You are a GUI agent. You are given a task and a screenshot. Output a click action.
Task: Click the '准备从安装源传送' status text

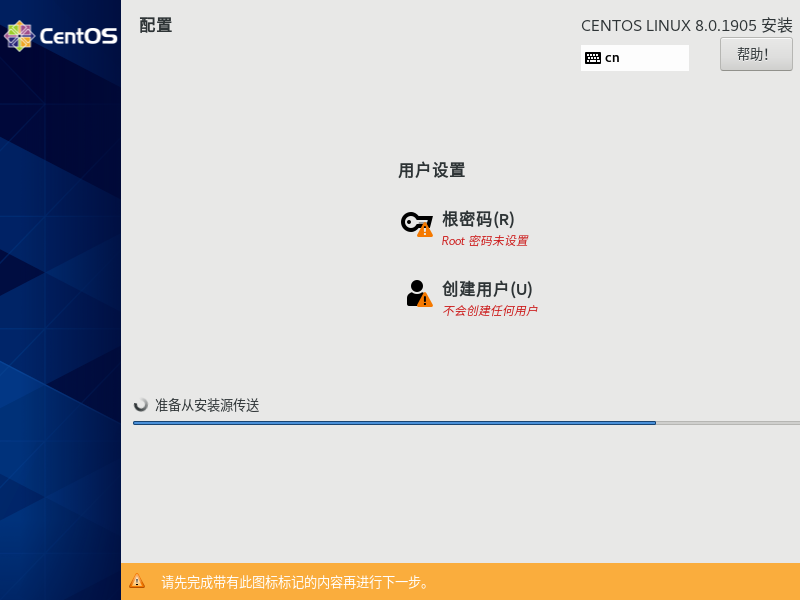coord(207,406)
